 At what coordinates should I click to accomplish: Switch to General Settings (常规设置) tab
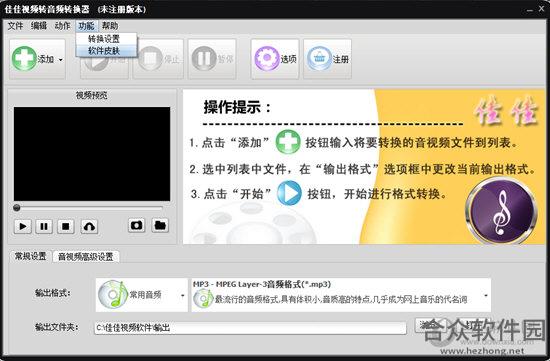(x=30, y=256)
